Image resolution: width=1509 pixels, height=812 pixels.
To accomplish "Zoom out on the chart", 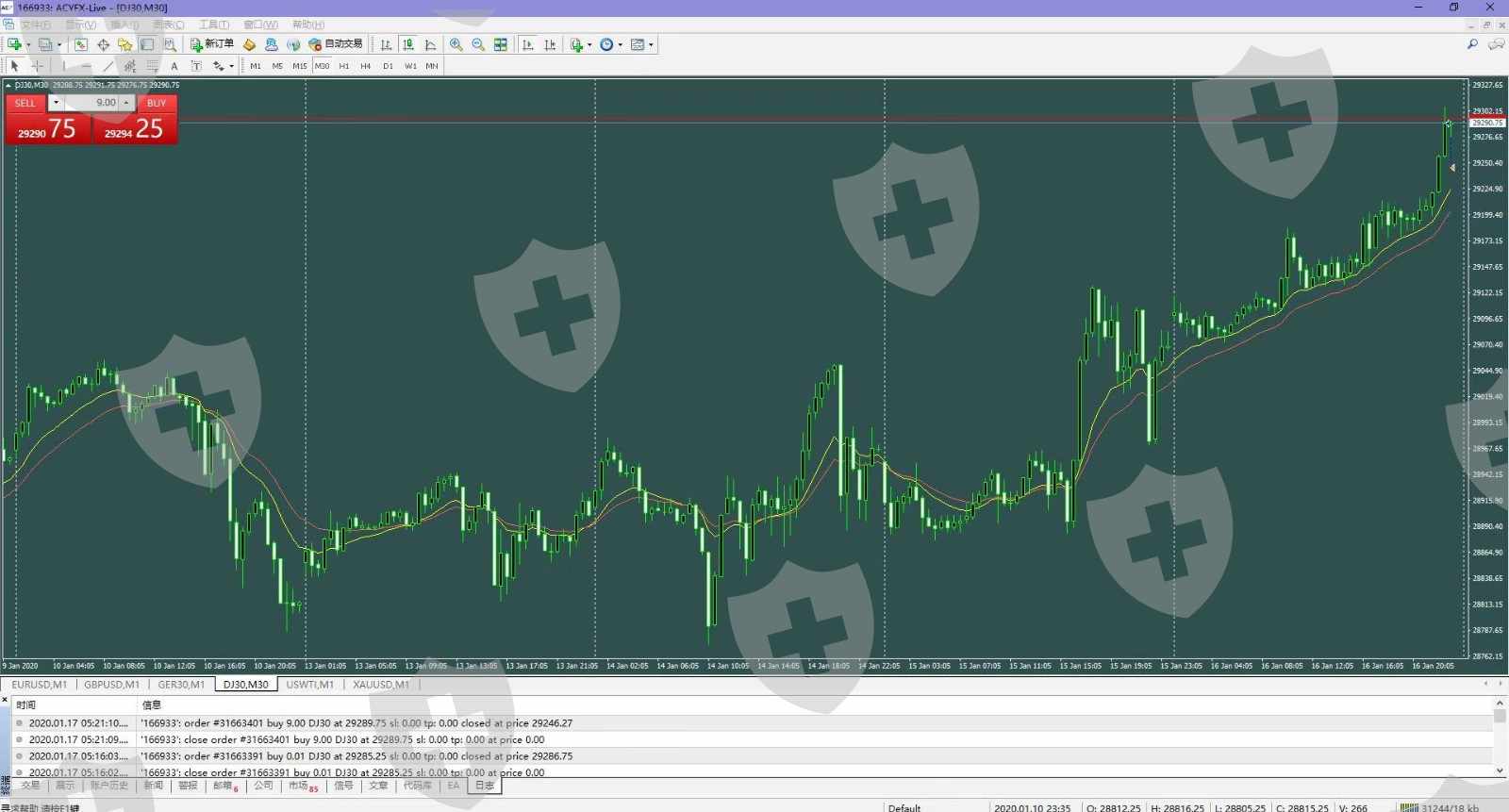I will point(478,44).
